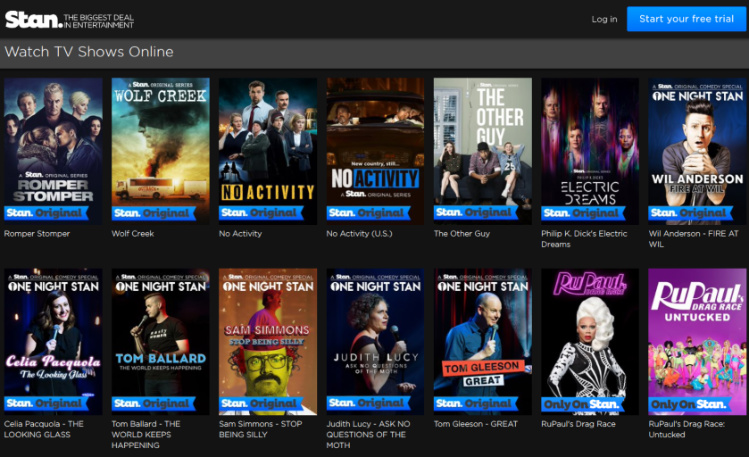Start your free trial button

[686, 19]
